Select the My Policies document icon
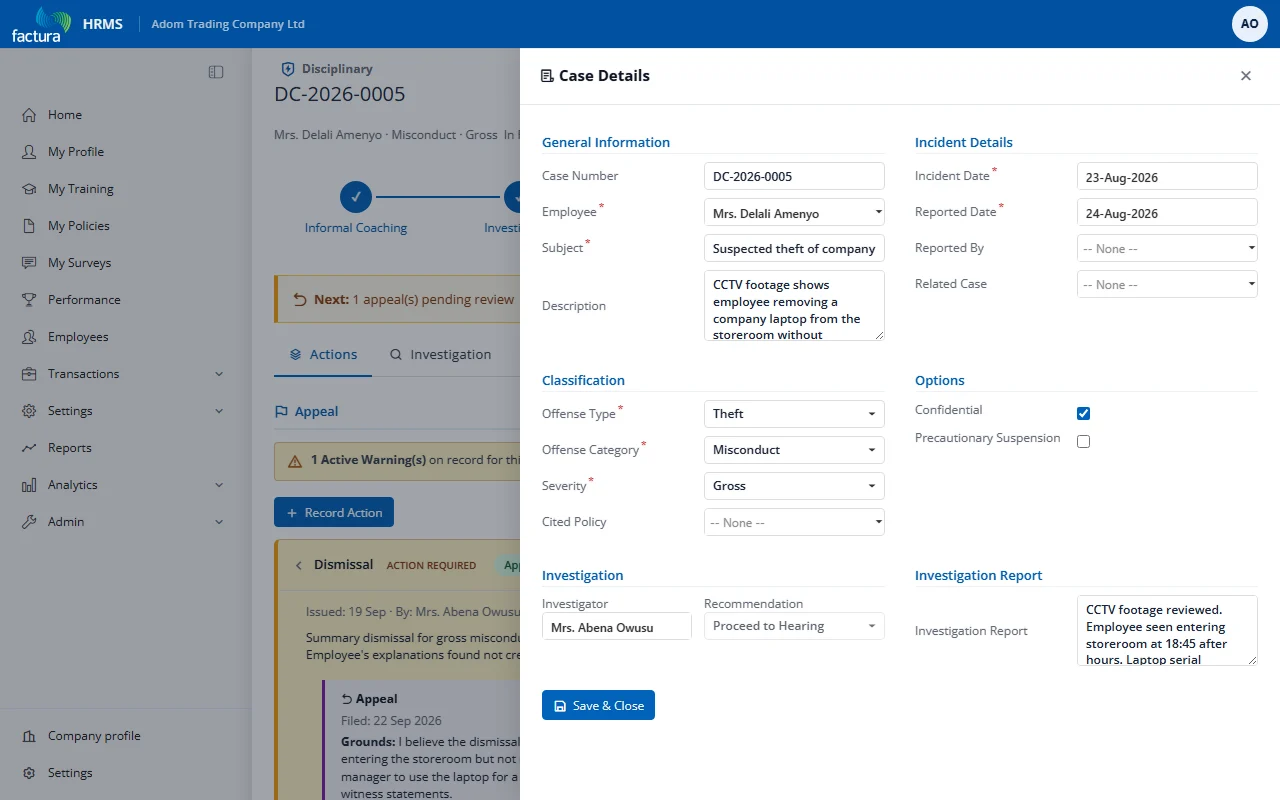Screen dimensions: 1280x800 coord(29,226)
